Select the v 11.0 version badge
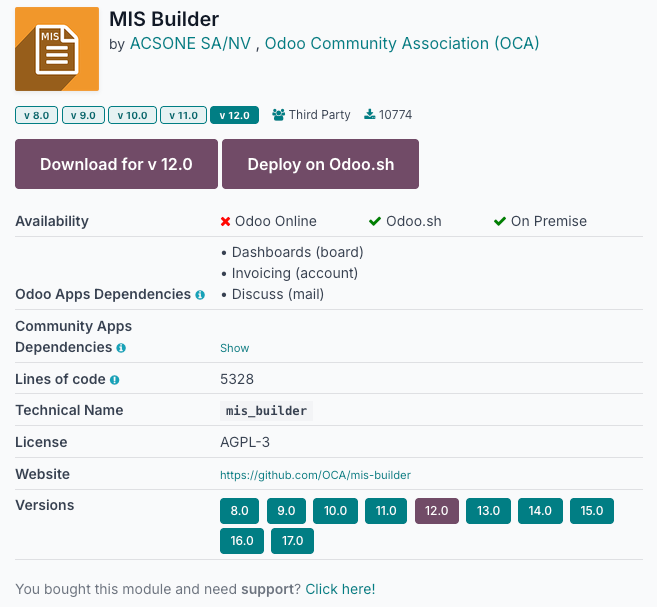This screenshot has width=657, height=607. (x=184, y=115)
